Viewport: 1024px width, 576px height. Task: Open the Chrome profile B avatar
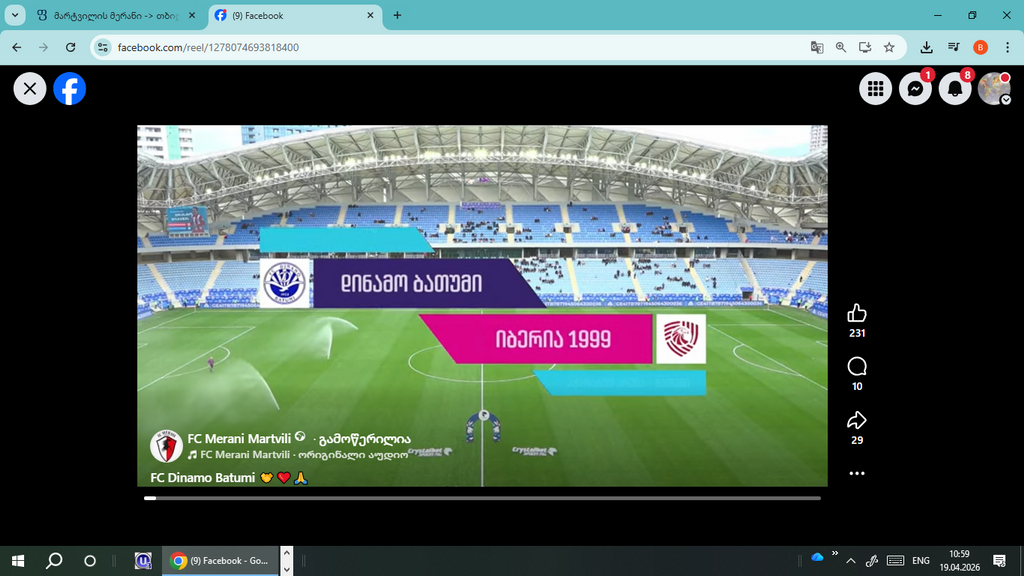pos(980,47)
